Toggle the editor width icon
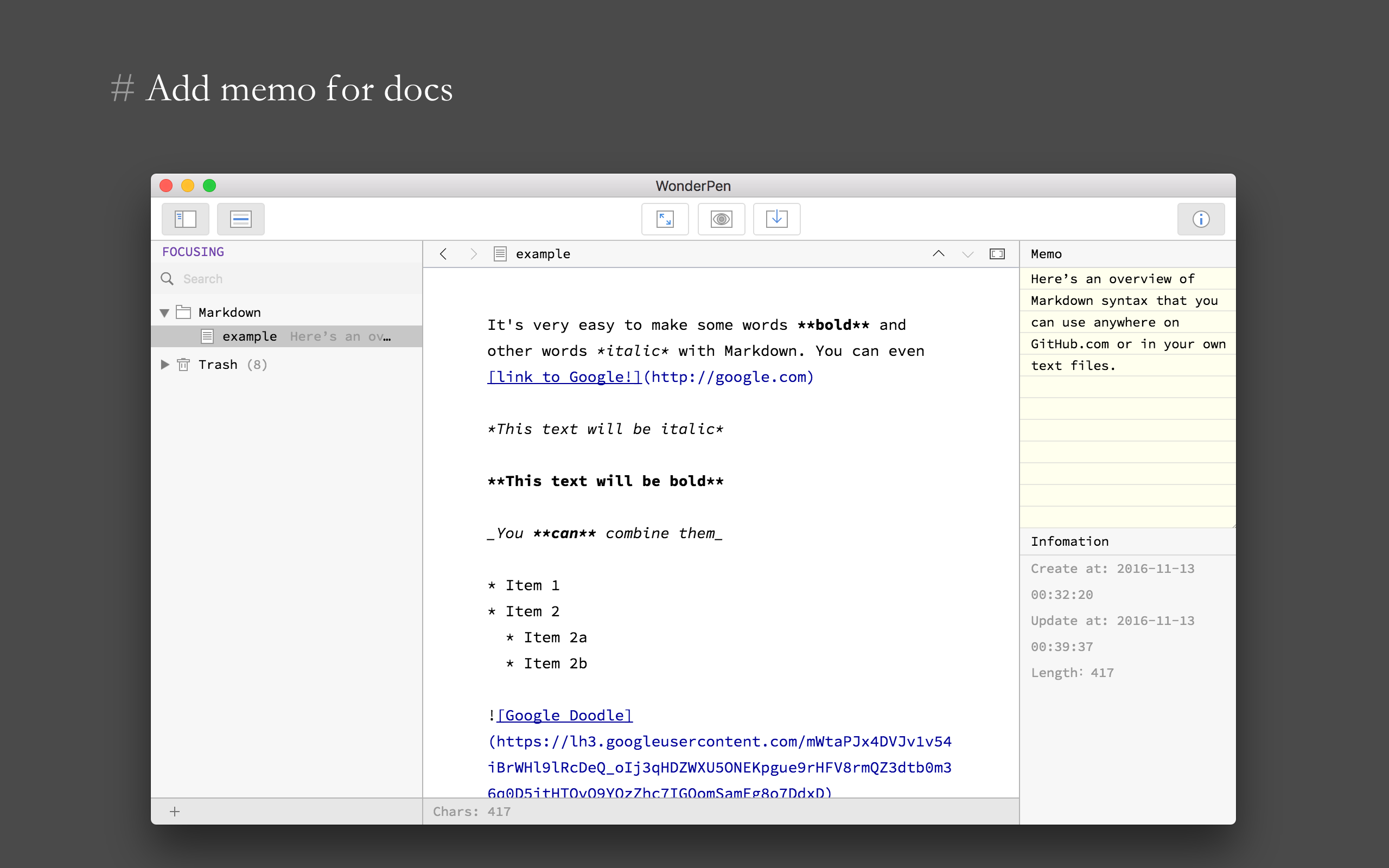 pos(997,254)
